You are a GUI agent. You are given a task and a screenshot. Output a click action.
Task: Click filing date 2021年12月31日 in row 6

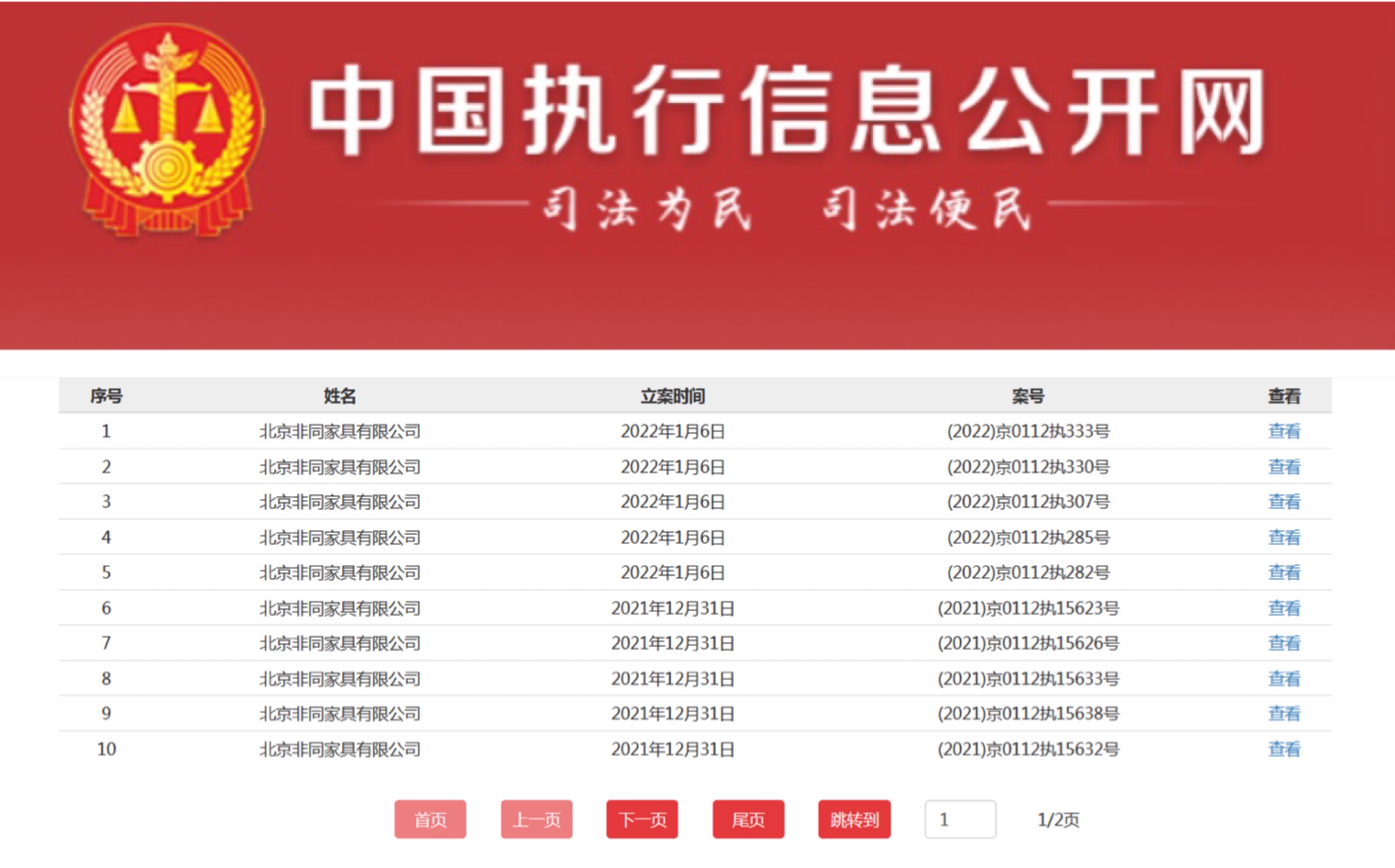tap(672, 608)
